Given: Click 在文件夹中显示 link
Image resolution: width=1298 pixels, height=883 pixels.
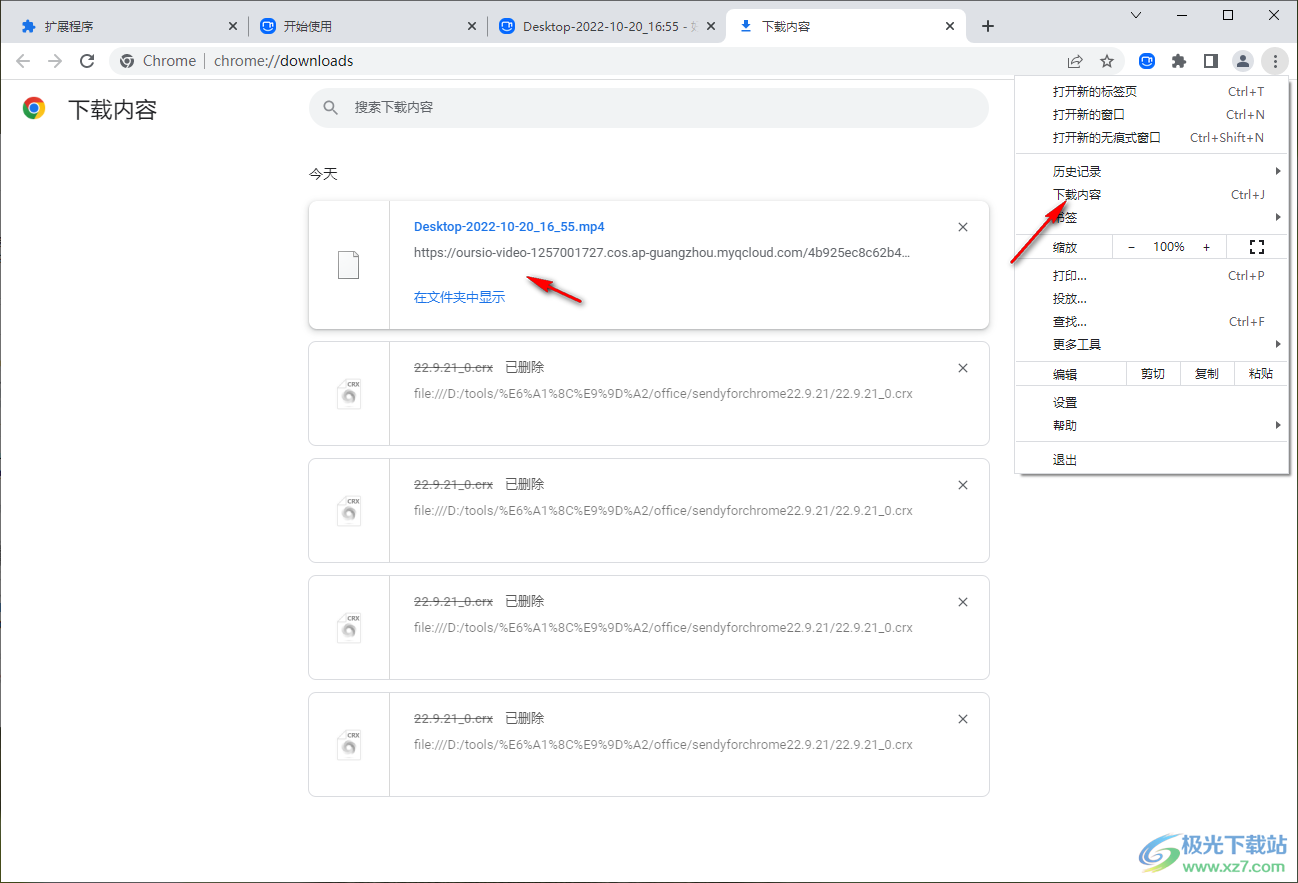Looking at the screenshot, I should click(x=459, y=297).
